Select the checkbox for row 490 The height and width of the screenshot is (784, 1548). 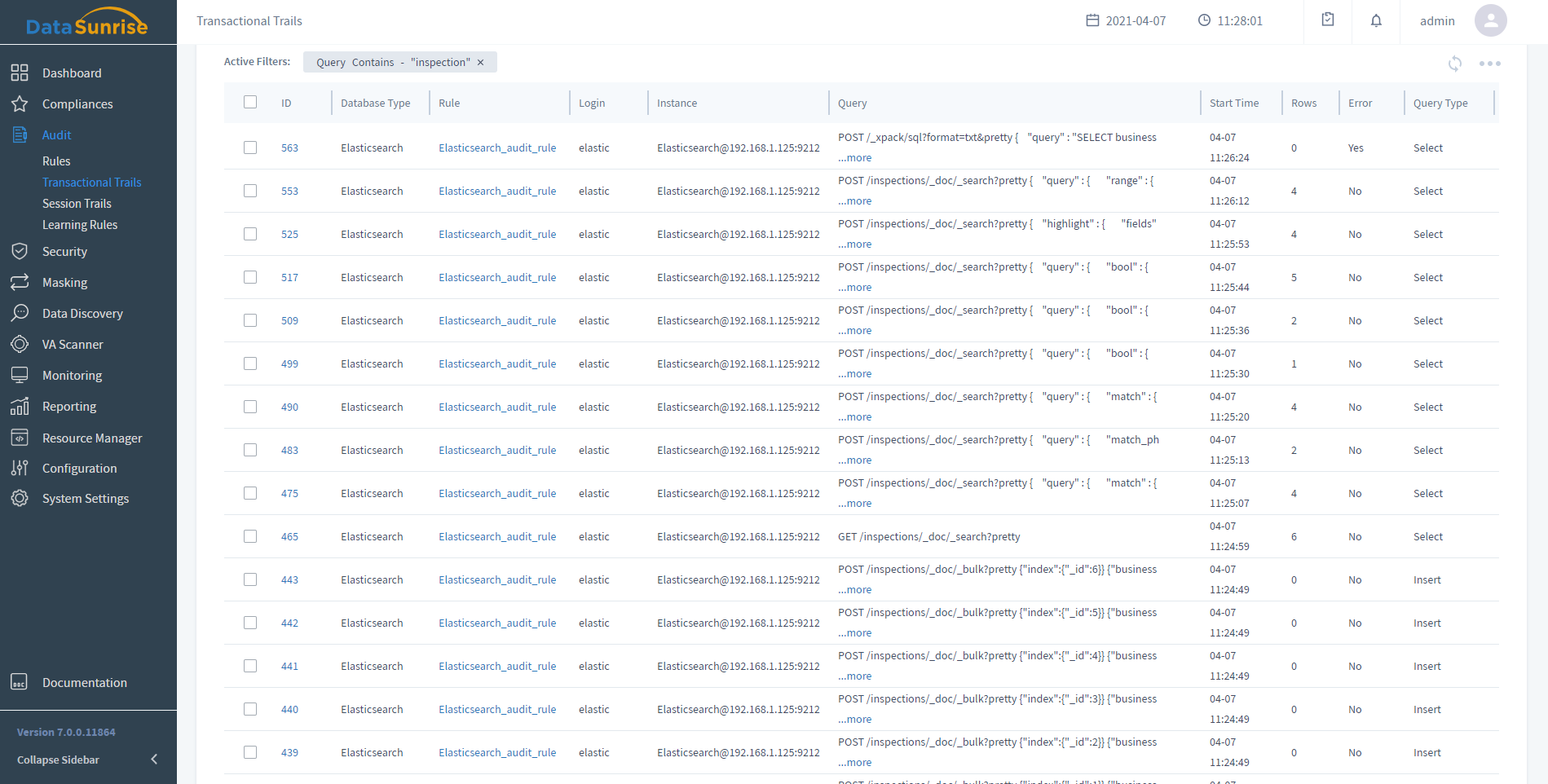point(250,407)
